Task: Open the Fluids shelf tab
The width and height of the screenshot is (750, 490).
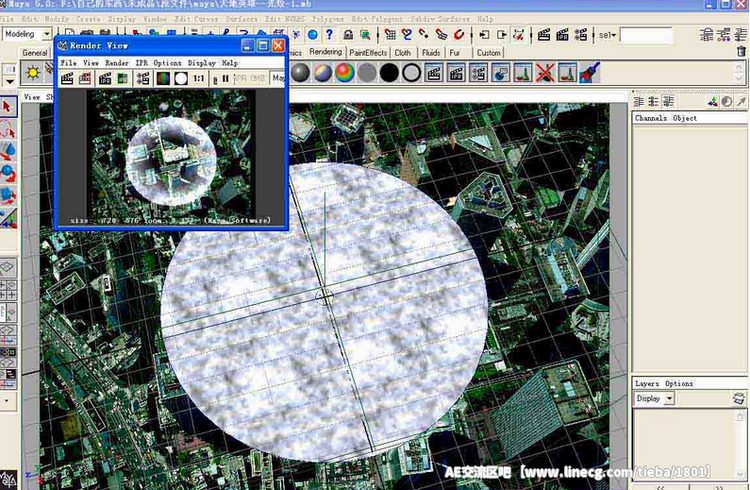Action: point(430,53)
